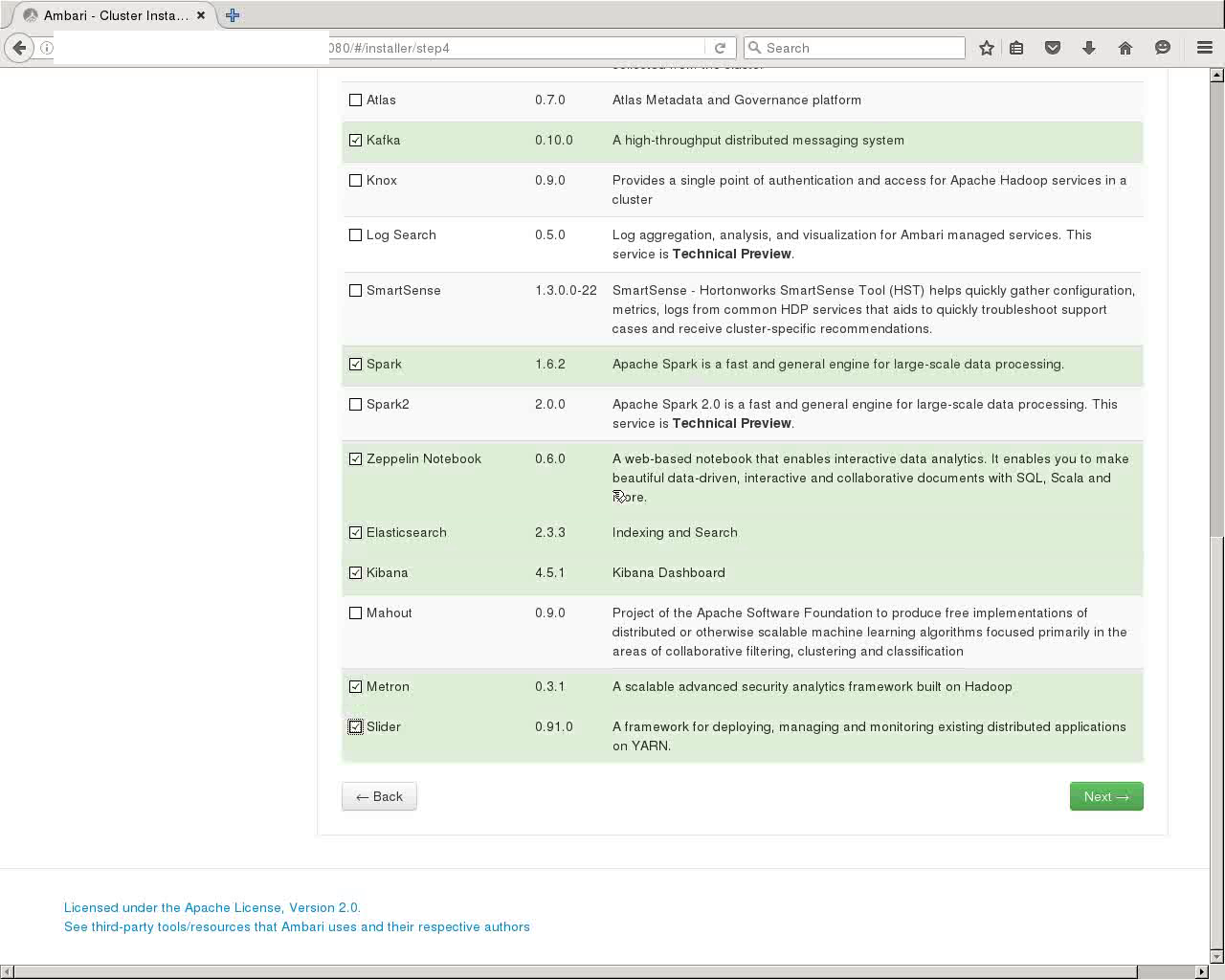Open the Downloads panel arrow icon
Screen dimensions: 1225x980
pos(1089,47)
